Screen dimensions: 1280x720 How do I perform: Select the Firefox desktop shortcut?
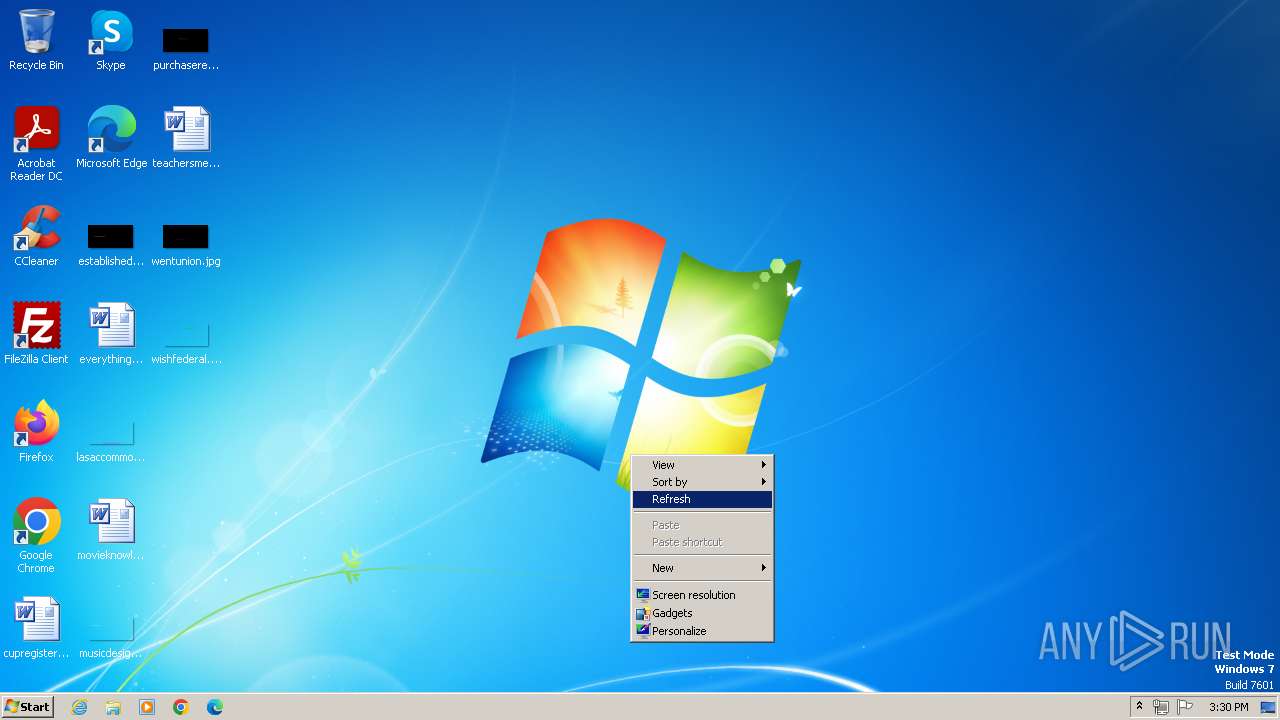(x=36, y=432)
